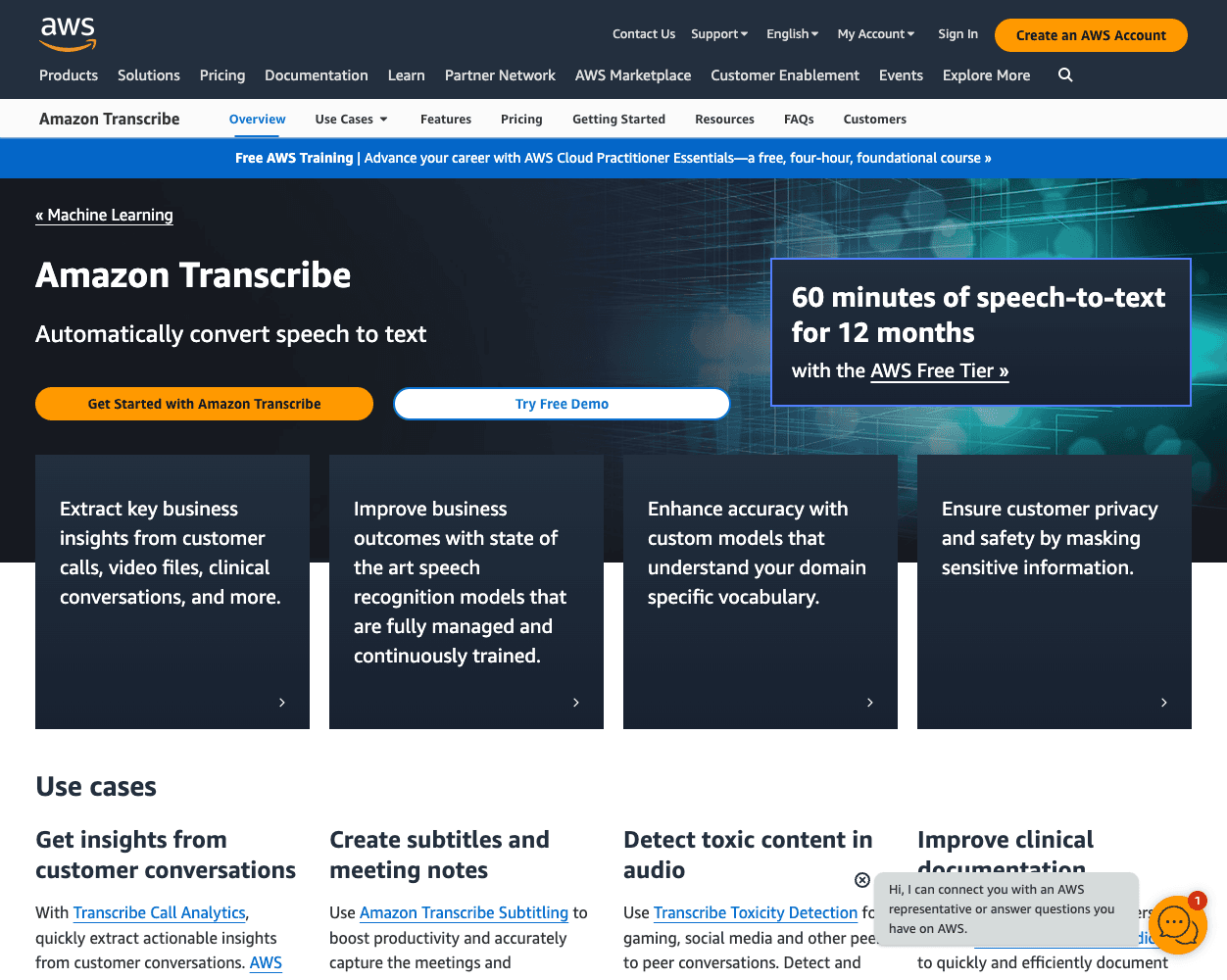This screenshot has height=980, width=1227.
Task: Open arrow on 'Enhance accuracy' card
Action: pyautogui.click(x=870, y=703)
